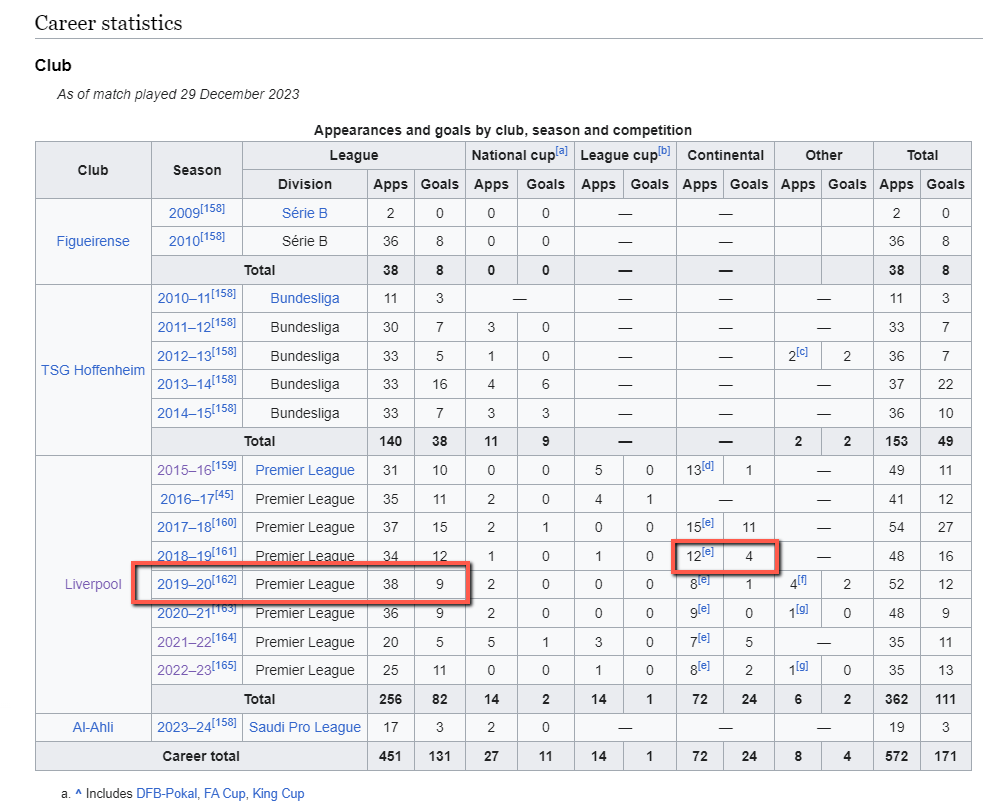The width and height of the screenshot is (1002, 802).
Task: Click Career total goals value 171
Action: [945, 756]
